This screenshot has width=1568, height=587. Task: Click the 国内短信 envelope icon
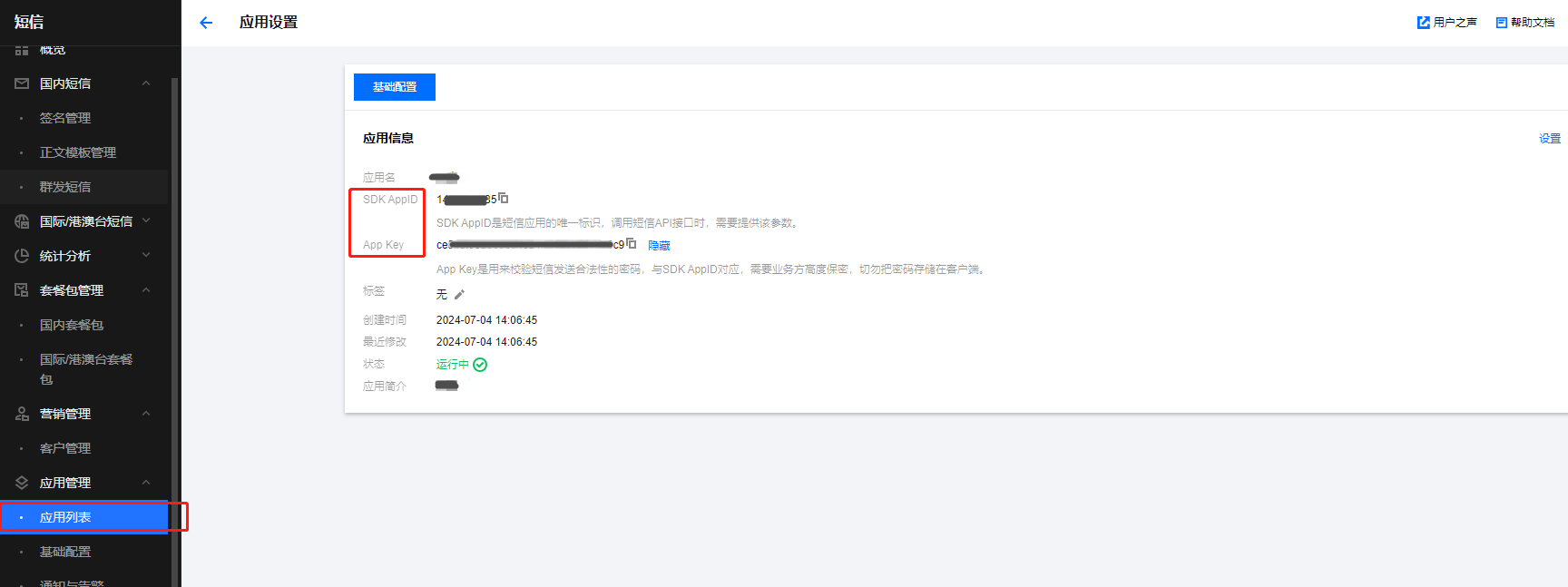tap(22, 83)
